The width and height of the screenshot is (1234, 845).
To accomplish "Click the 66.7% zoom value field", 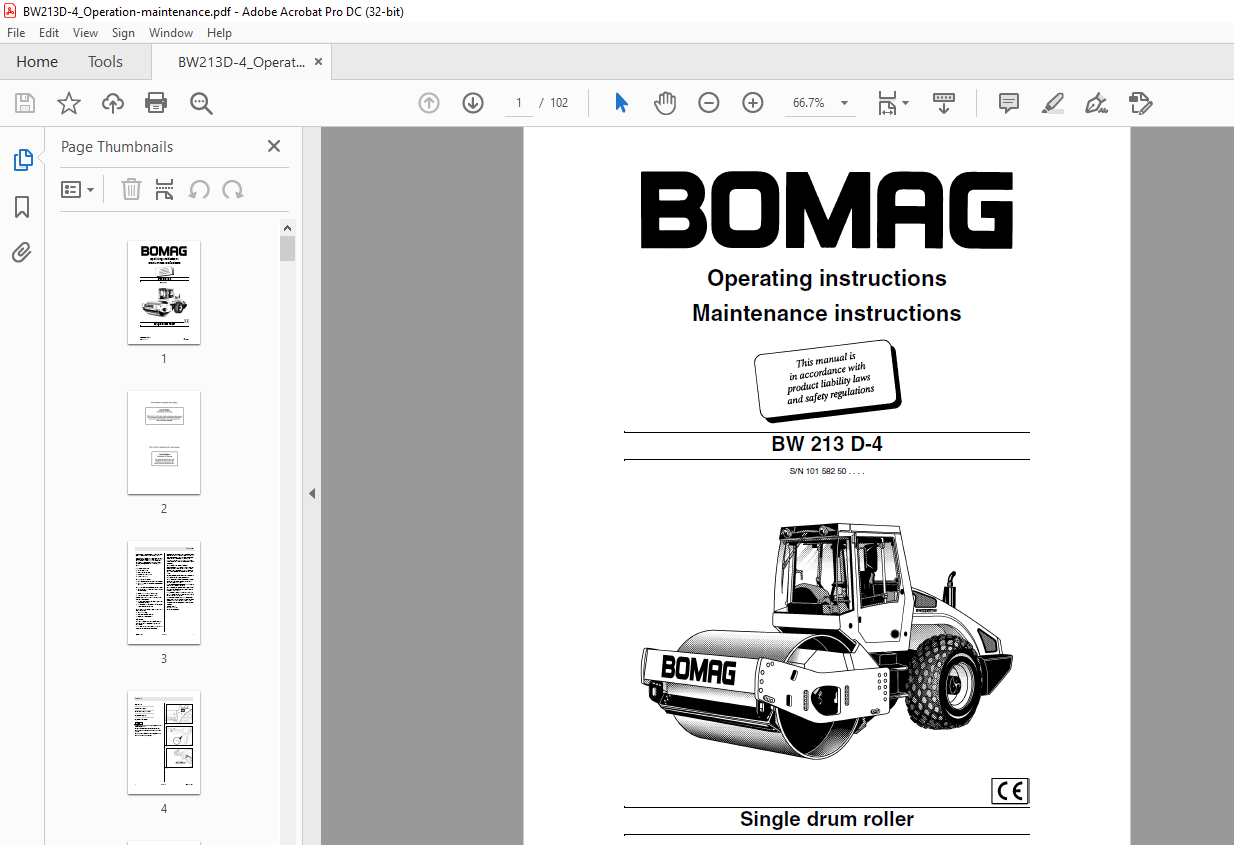I will pyautogui.click(x=808, y=103).
